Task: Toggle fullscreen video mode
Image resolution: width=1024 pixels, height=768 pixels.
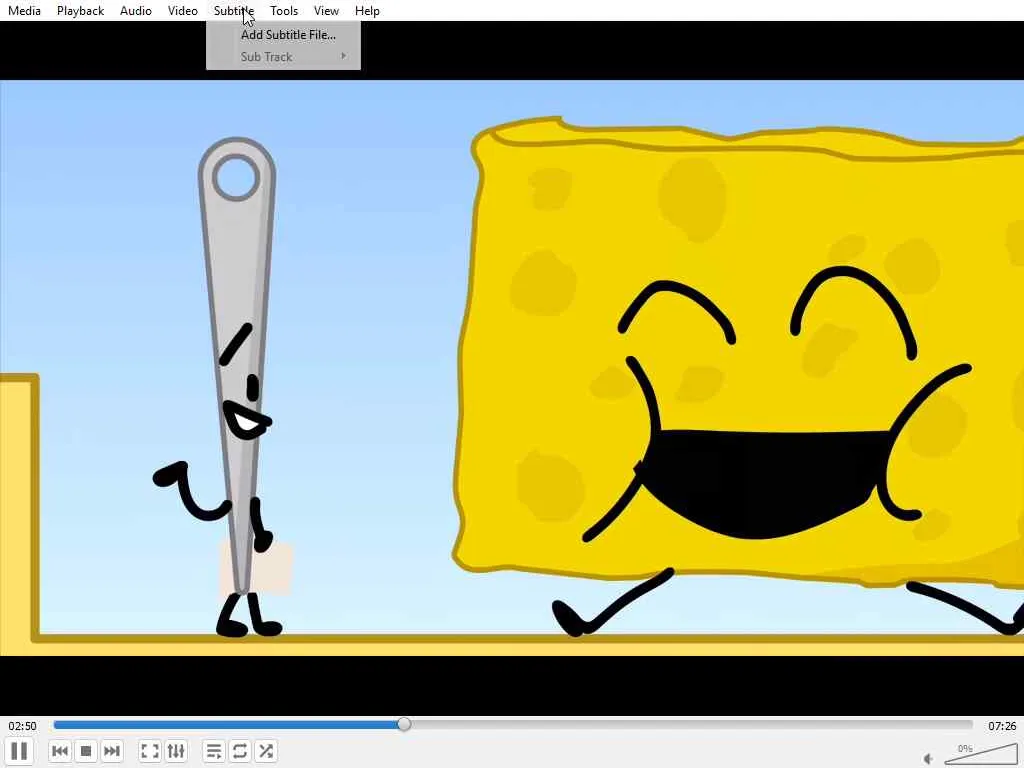Action: [x=150, y=751]
